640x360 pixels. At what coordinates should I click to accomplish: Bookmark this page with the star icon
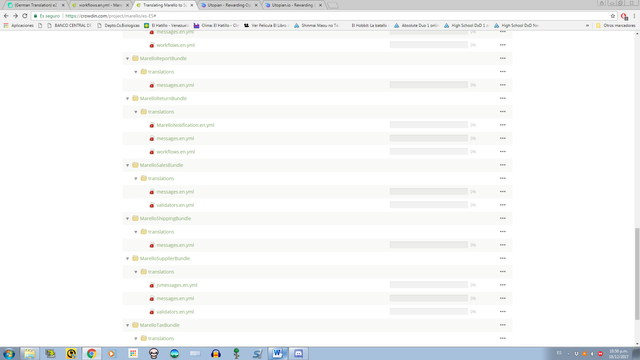[613, 16]
